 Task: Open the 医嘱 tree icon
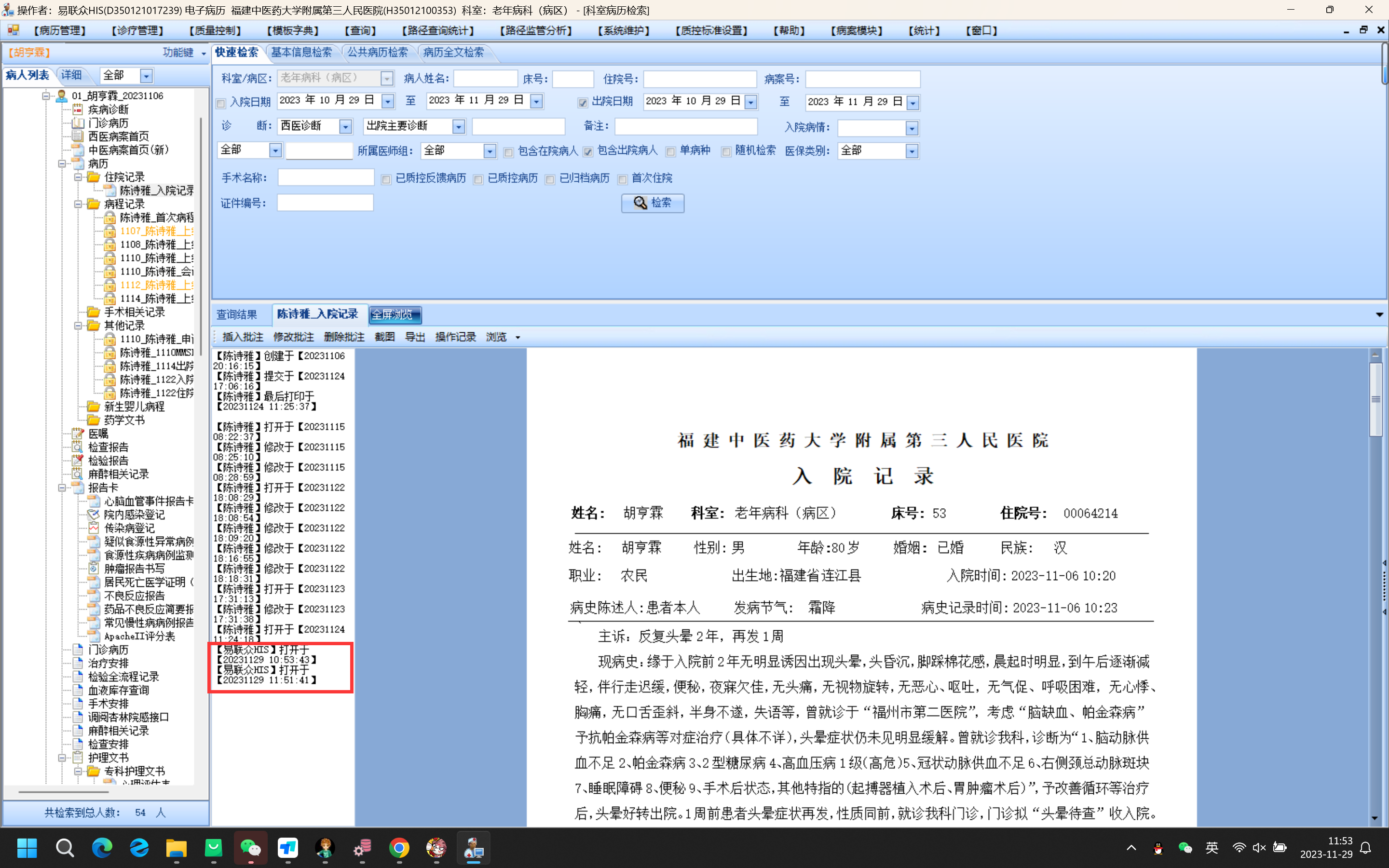pos(78,434)
